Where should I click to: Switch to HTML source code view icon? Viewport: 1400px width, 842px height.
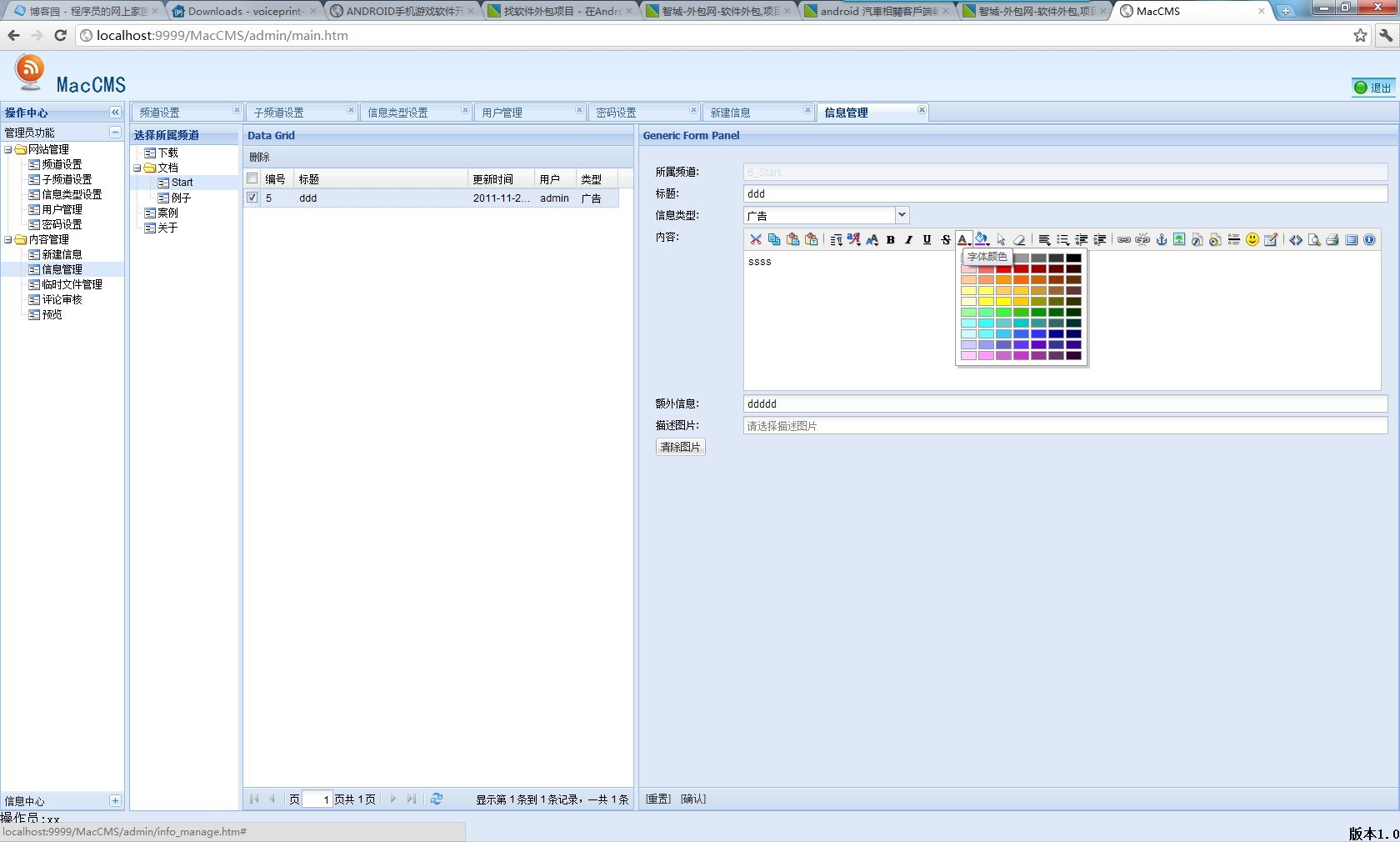pyautogui.click(x=1296, y=239)
